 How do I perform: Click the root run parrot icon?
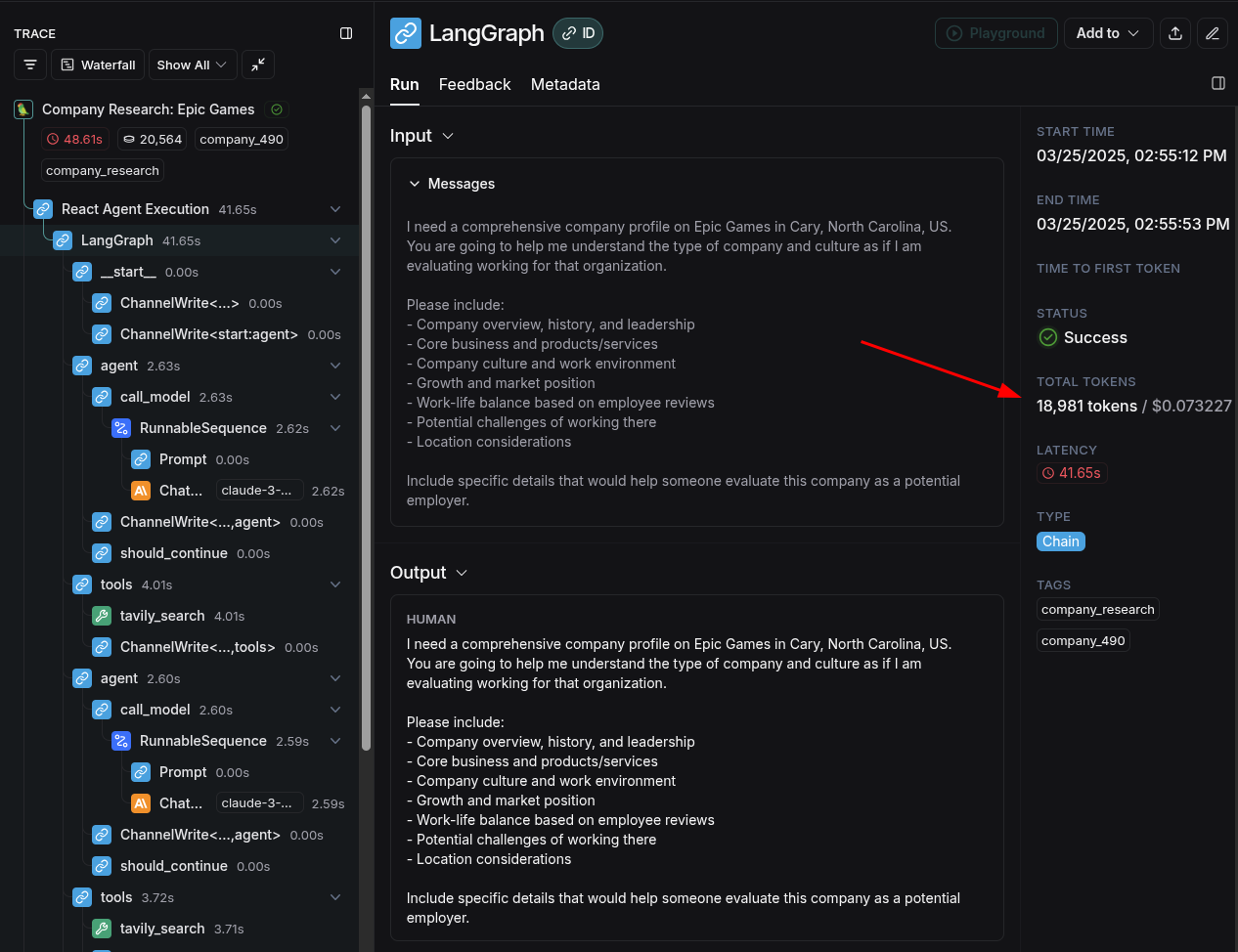(x=23, y=109)
